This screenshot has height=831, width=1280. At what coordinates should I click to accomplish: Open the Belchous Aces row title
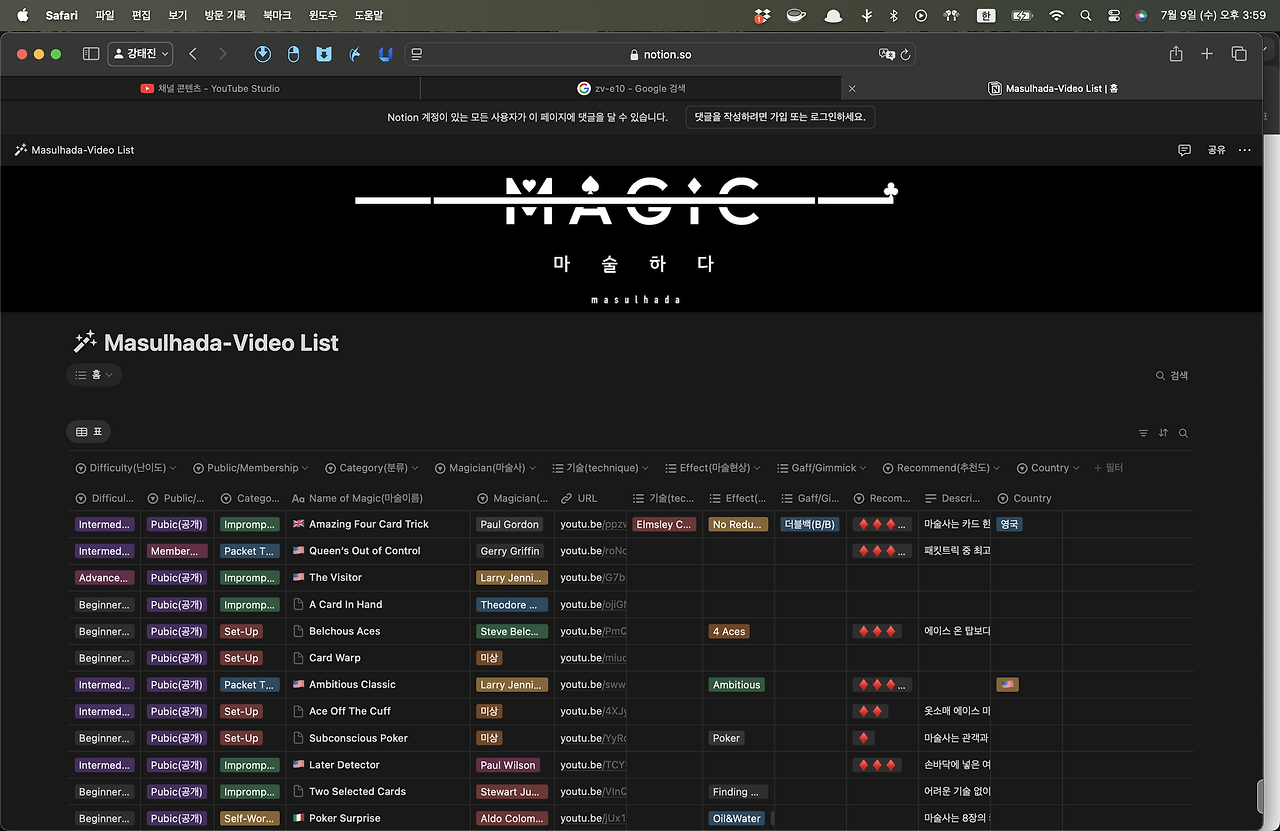coord(344,631)
